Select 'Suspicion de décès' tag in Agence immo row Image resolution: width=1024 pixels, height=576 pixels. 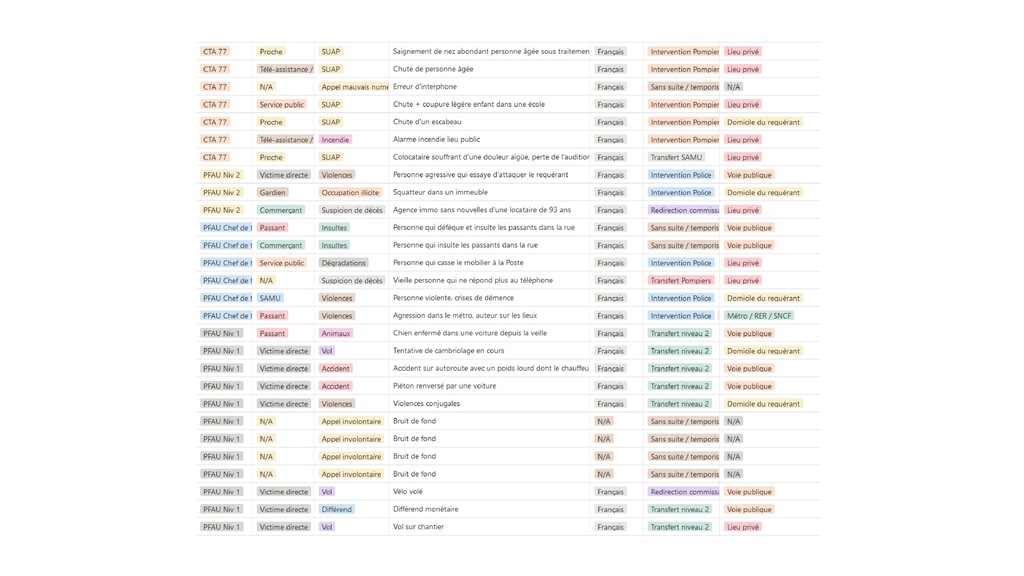point(352,210)
